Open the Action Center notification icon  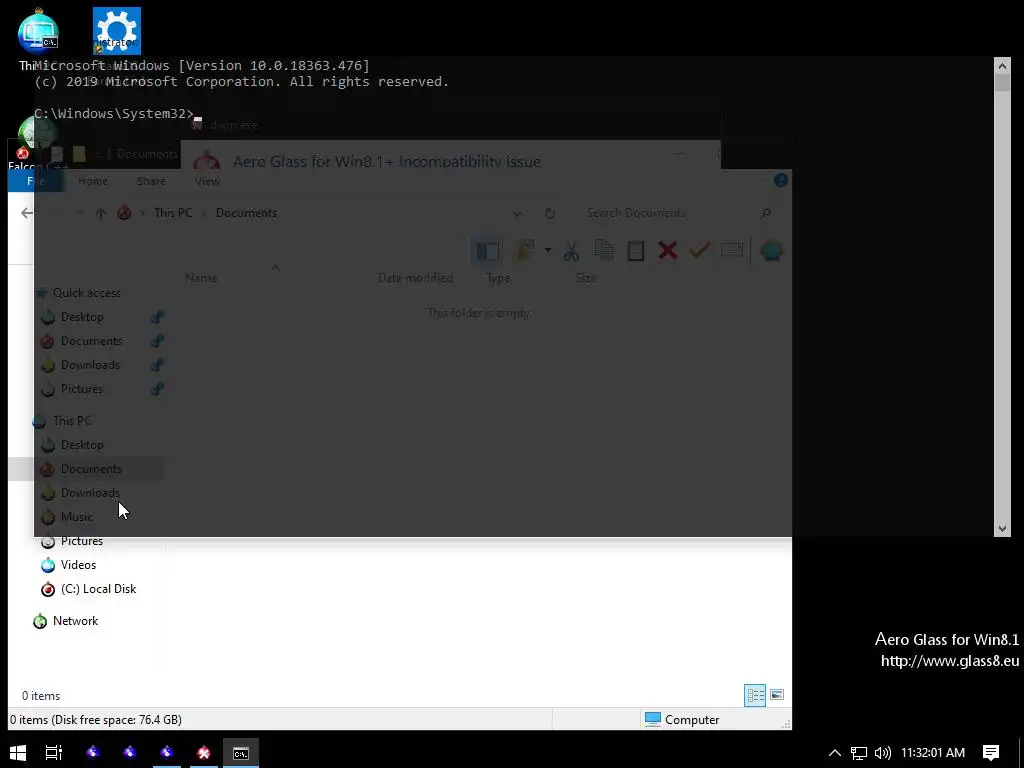coord(991,753)
